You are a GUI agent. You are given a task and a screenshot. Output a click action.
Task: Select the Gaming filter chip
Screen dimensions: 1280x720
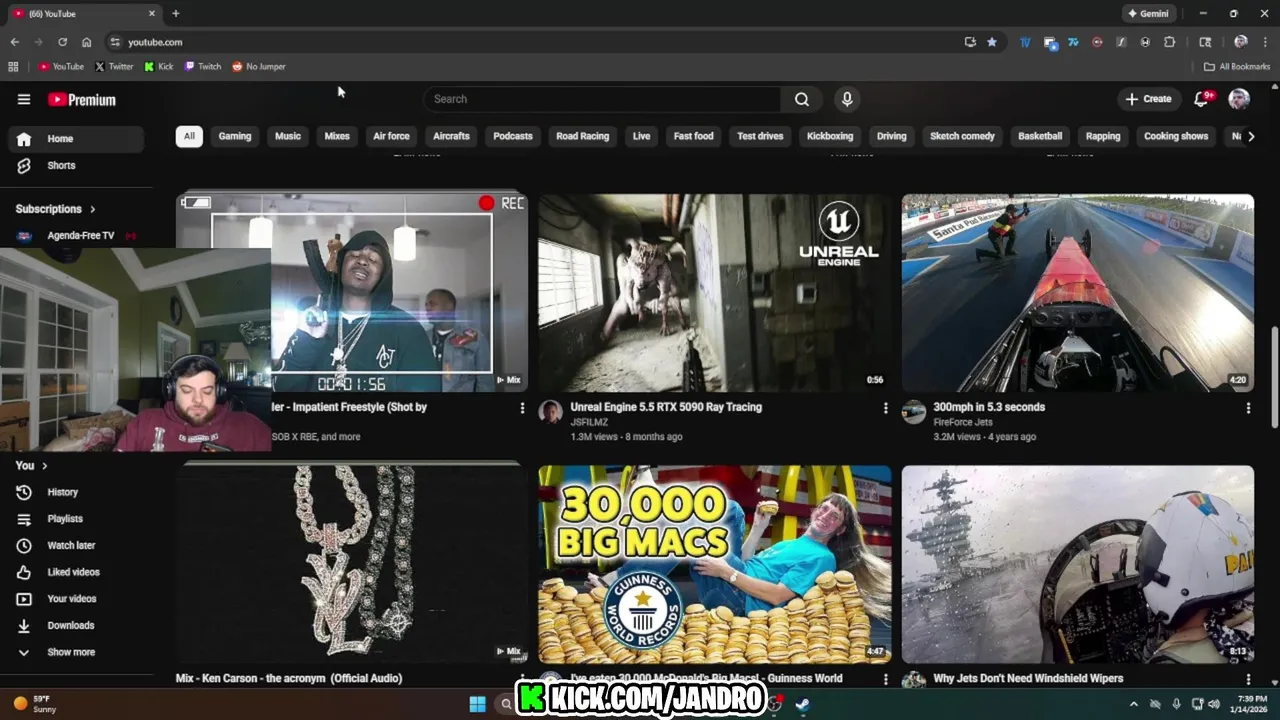tap(235, 136)
